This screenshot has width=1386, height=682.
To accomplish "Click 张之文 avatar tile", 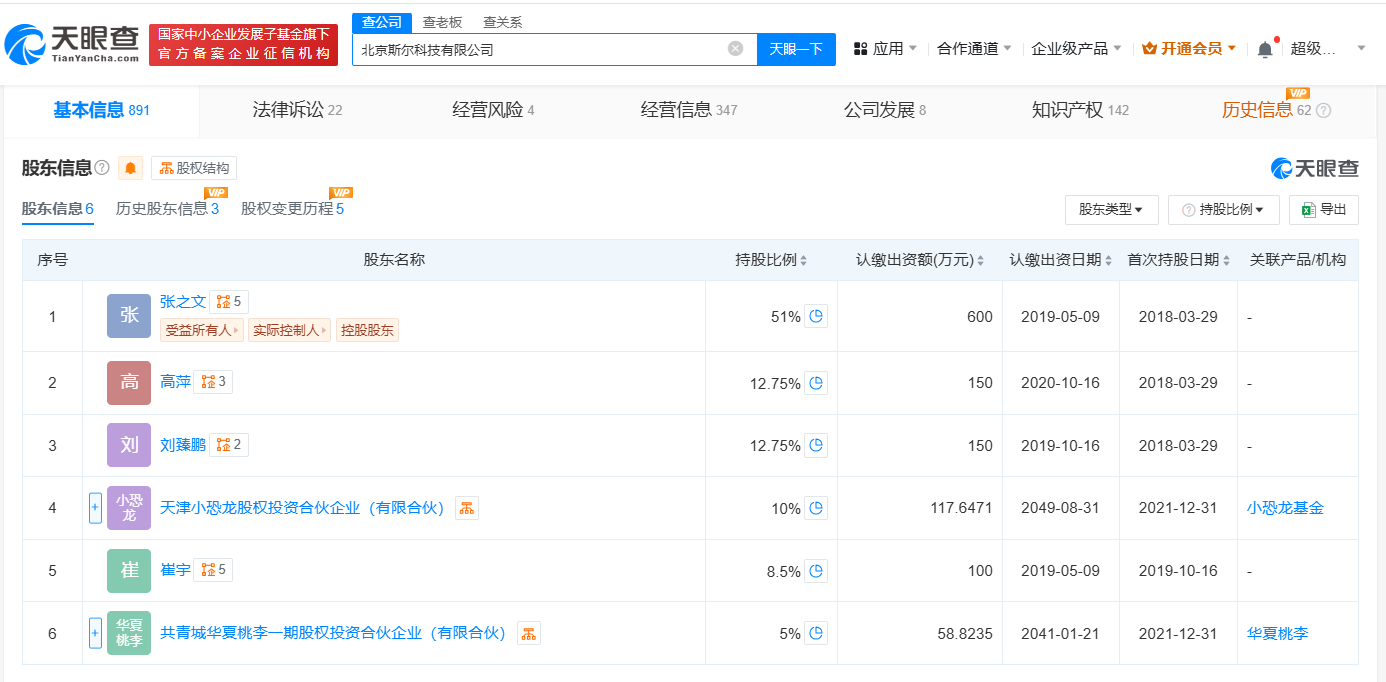I will (129, 315).
